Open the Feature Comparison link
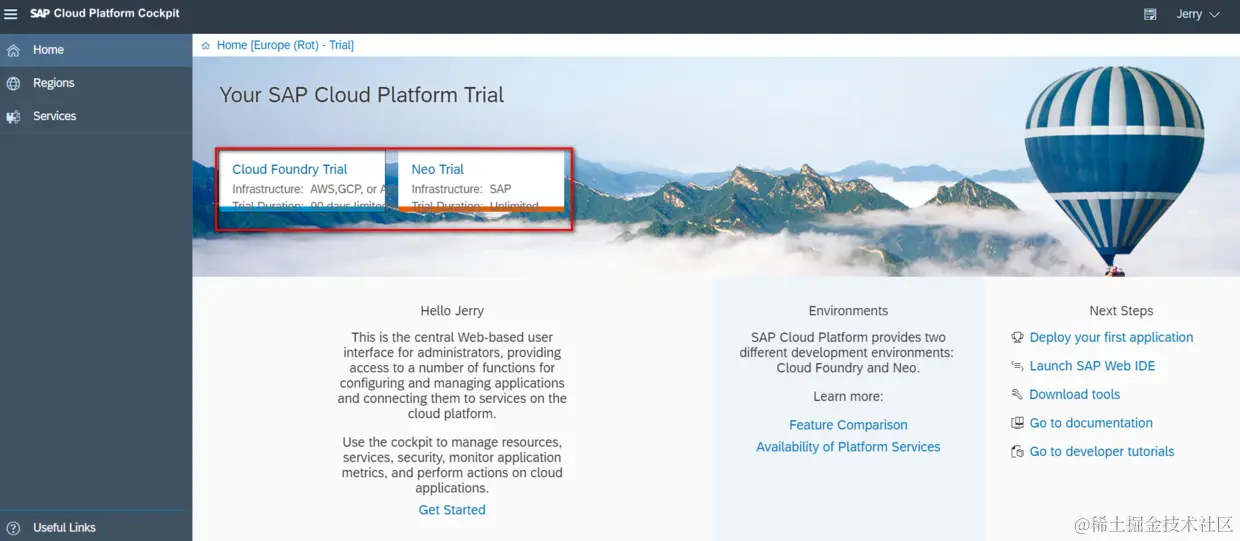This screenshot has width=1240, height=541. 848,425
